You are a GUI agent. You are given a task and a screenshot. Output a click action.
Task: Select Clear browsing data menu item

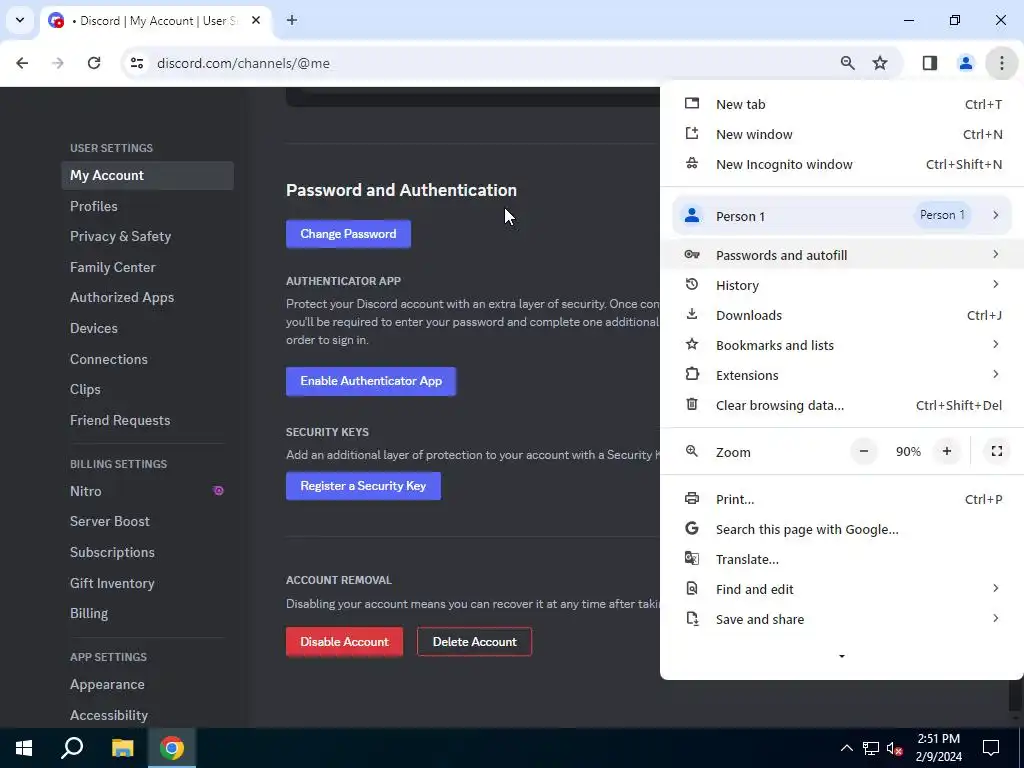pyautogui.click(x=842, y=405)
